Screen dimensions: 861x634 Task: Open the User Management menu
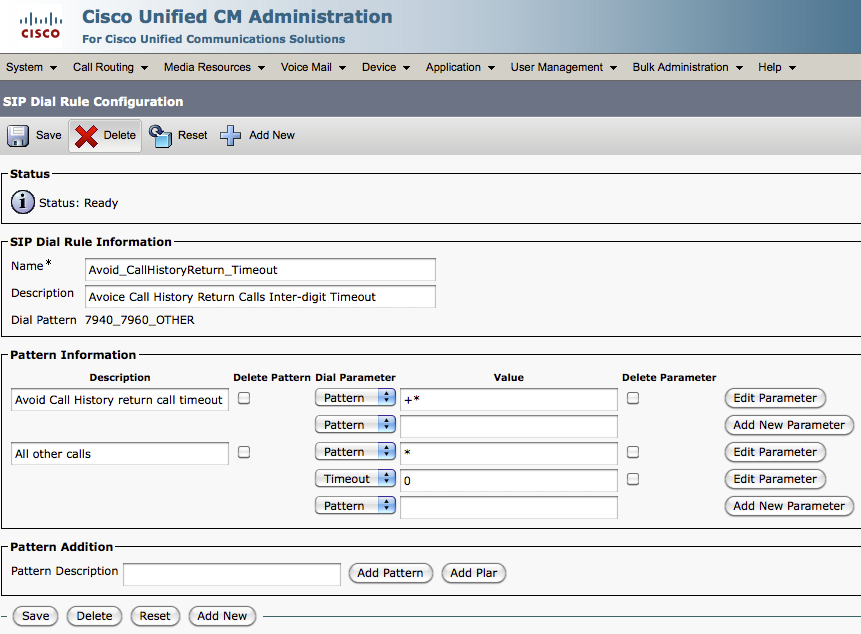pyautogui.click(x=563, y=68)
